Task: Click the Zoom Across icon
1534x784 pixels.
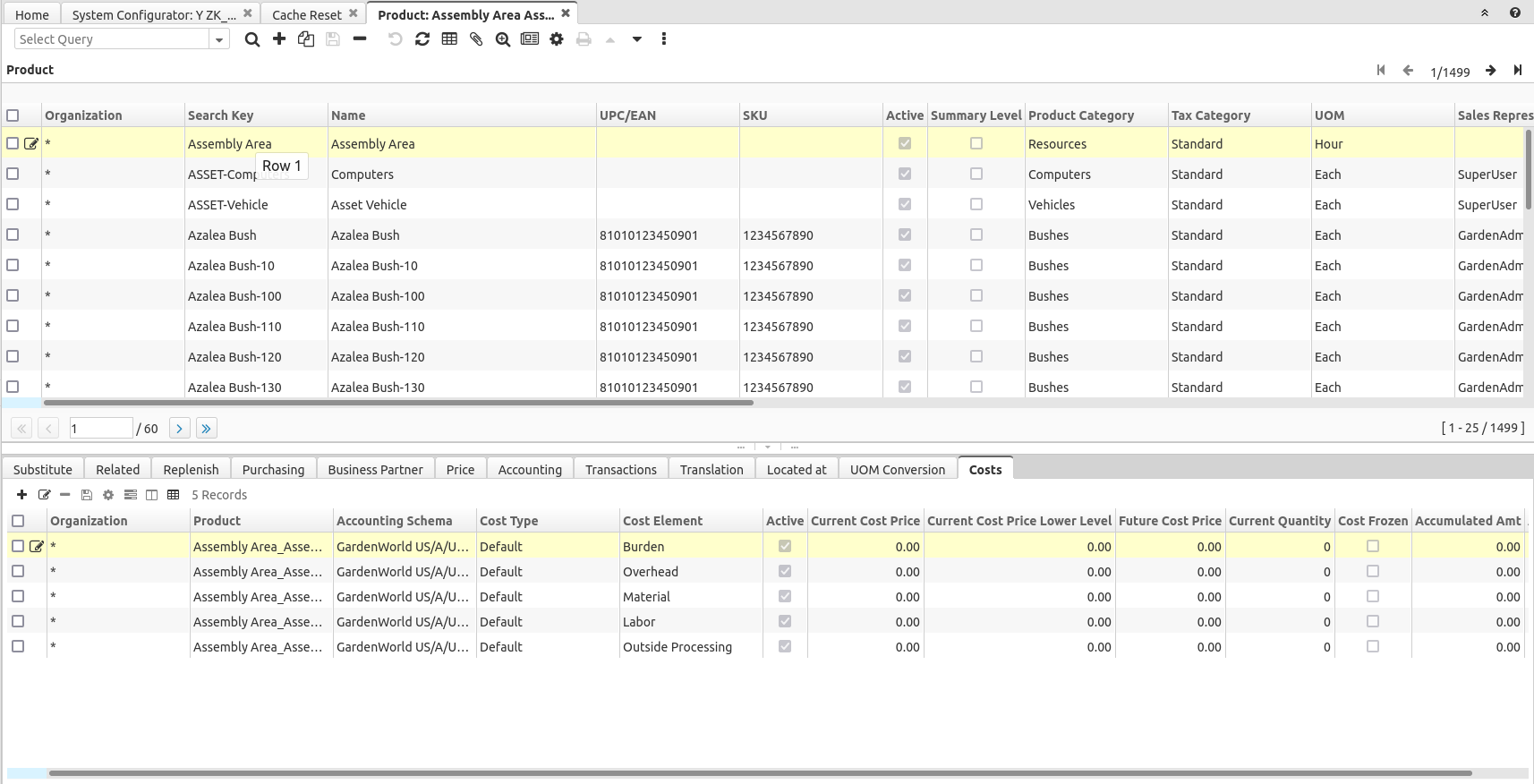Action: coord(503,39)
